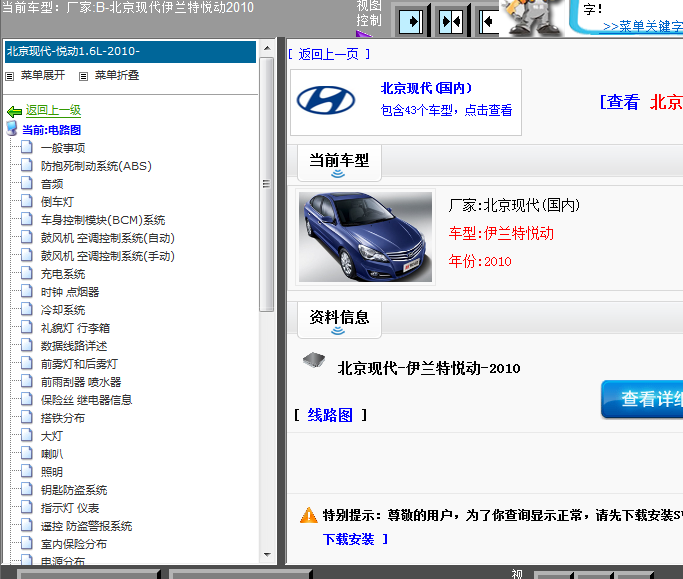Select 当前:电路图 tree node
This screenshot has height=579, width=683.
pos(51,130)
